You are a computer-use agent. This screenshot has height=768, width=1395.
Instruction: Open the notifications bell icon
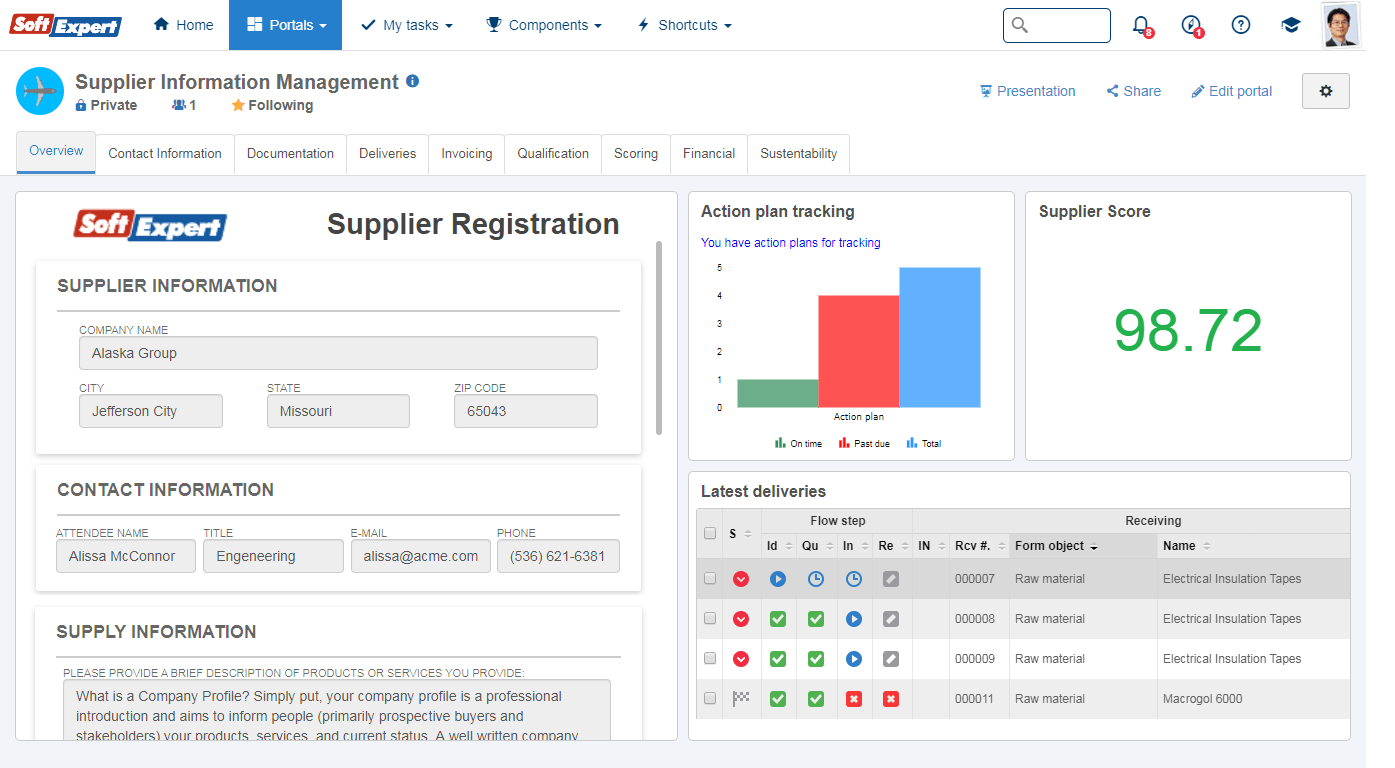click(x=1141, y=25)
